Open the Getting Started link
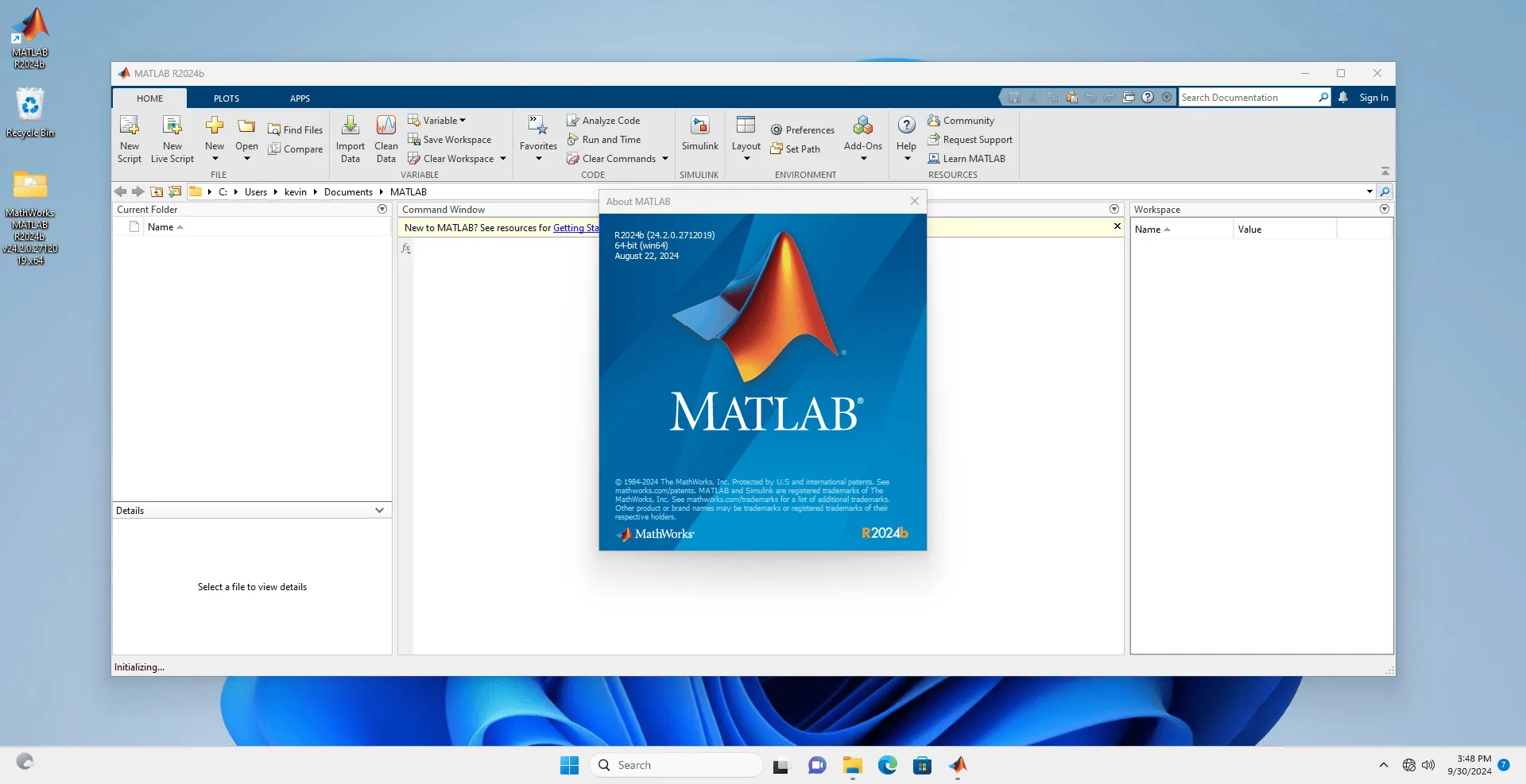The image size is (1526, 784). pyautogui.click(x=576, y=228)
